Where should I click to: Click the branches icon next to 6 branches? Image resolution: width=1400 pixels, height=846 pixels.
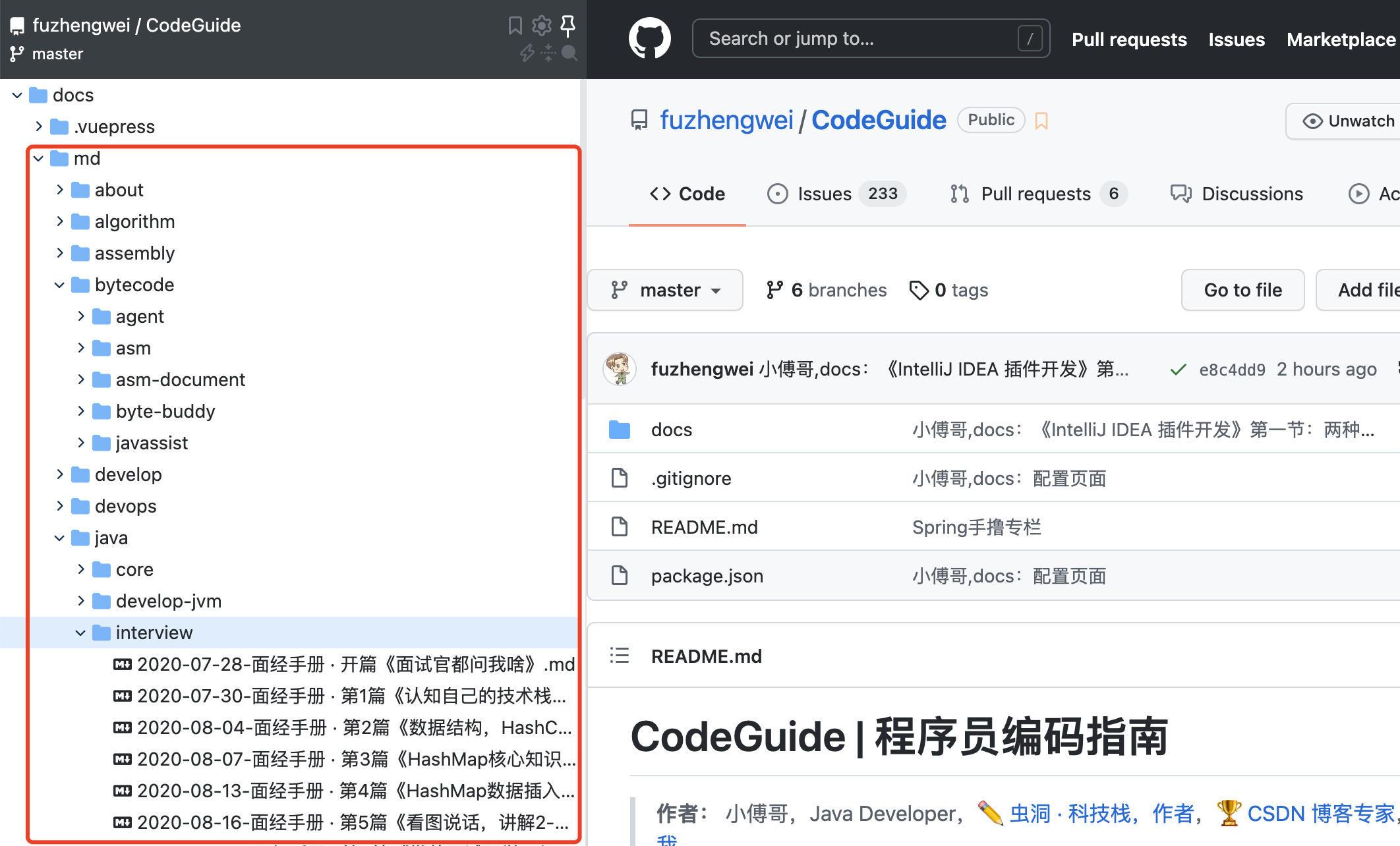[x=774, y=290]
